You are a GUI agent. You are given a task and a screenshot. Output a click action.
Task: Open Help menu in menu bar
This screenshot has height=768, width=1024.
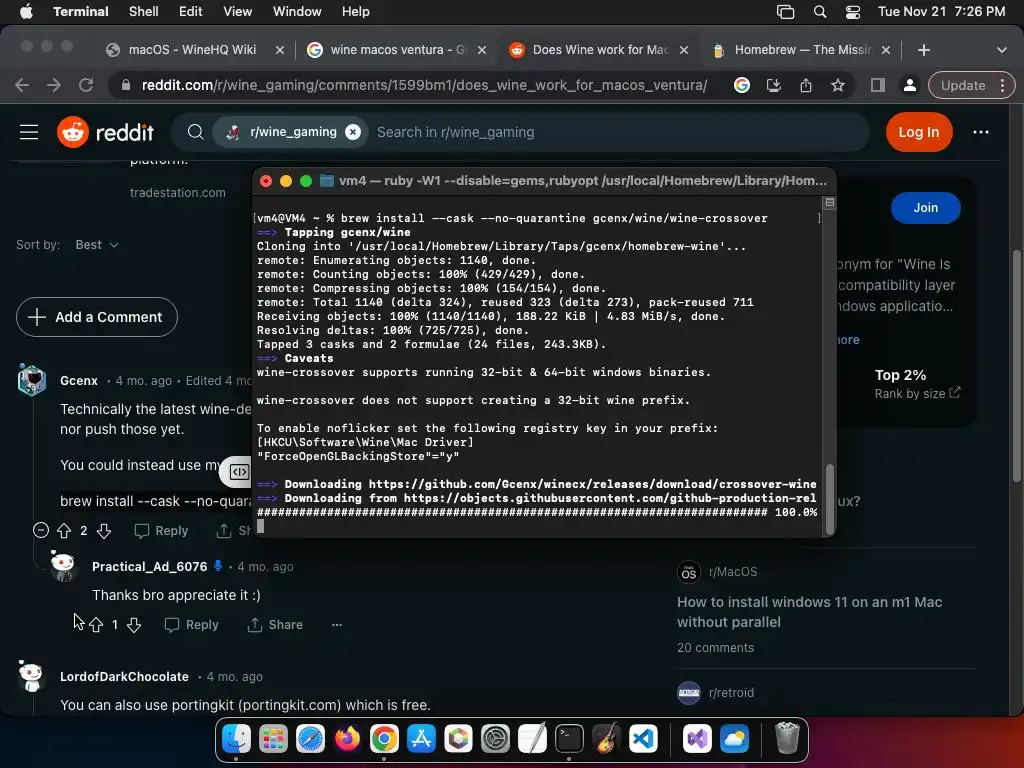[x=355, y=11]
